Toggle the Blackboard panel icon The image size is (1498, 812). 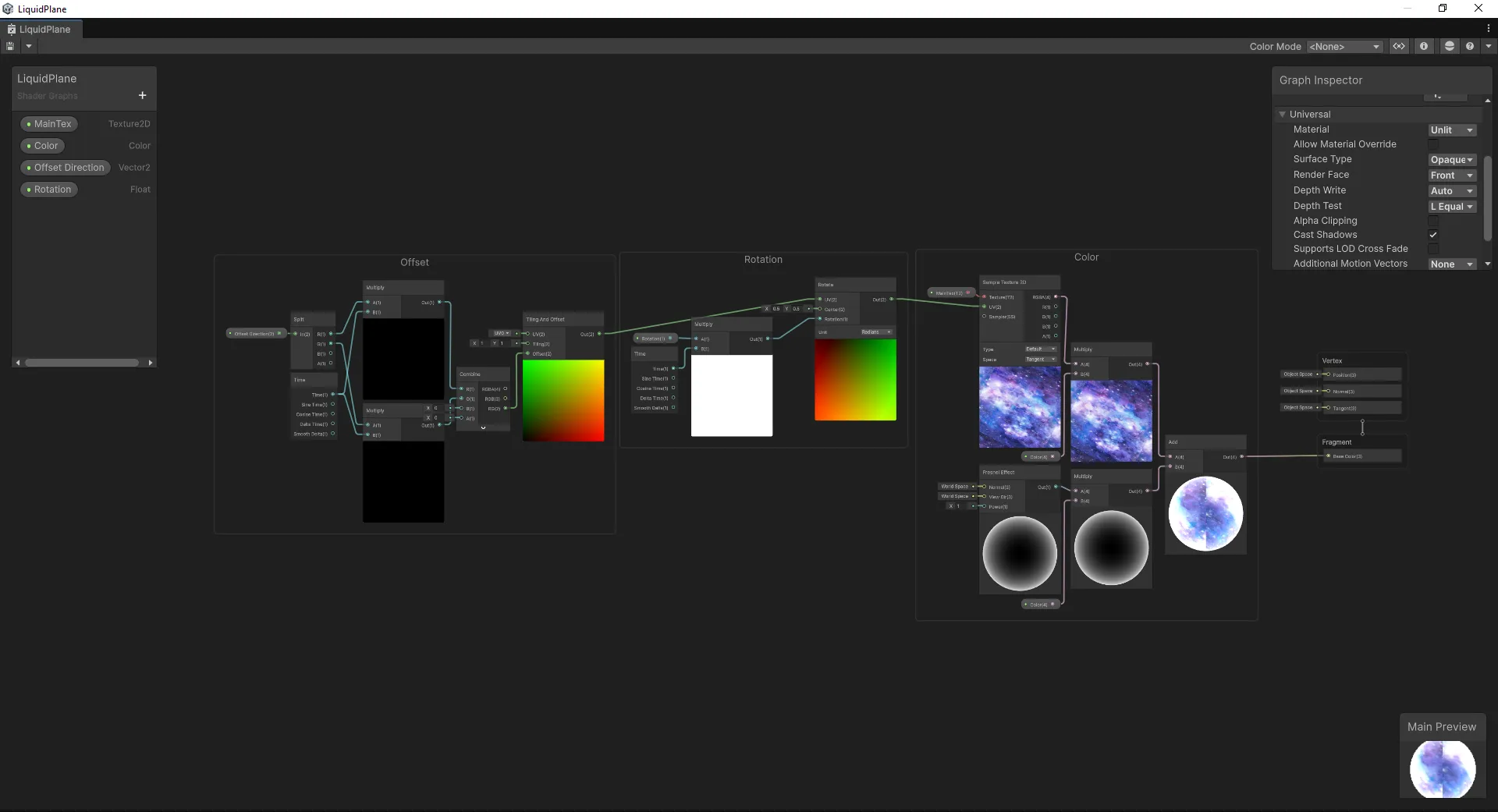[x=1399, y=47]
